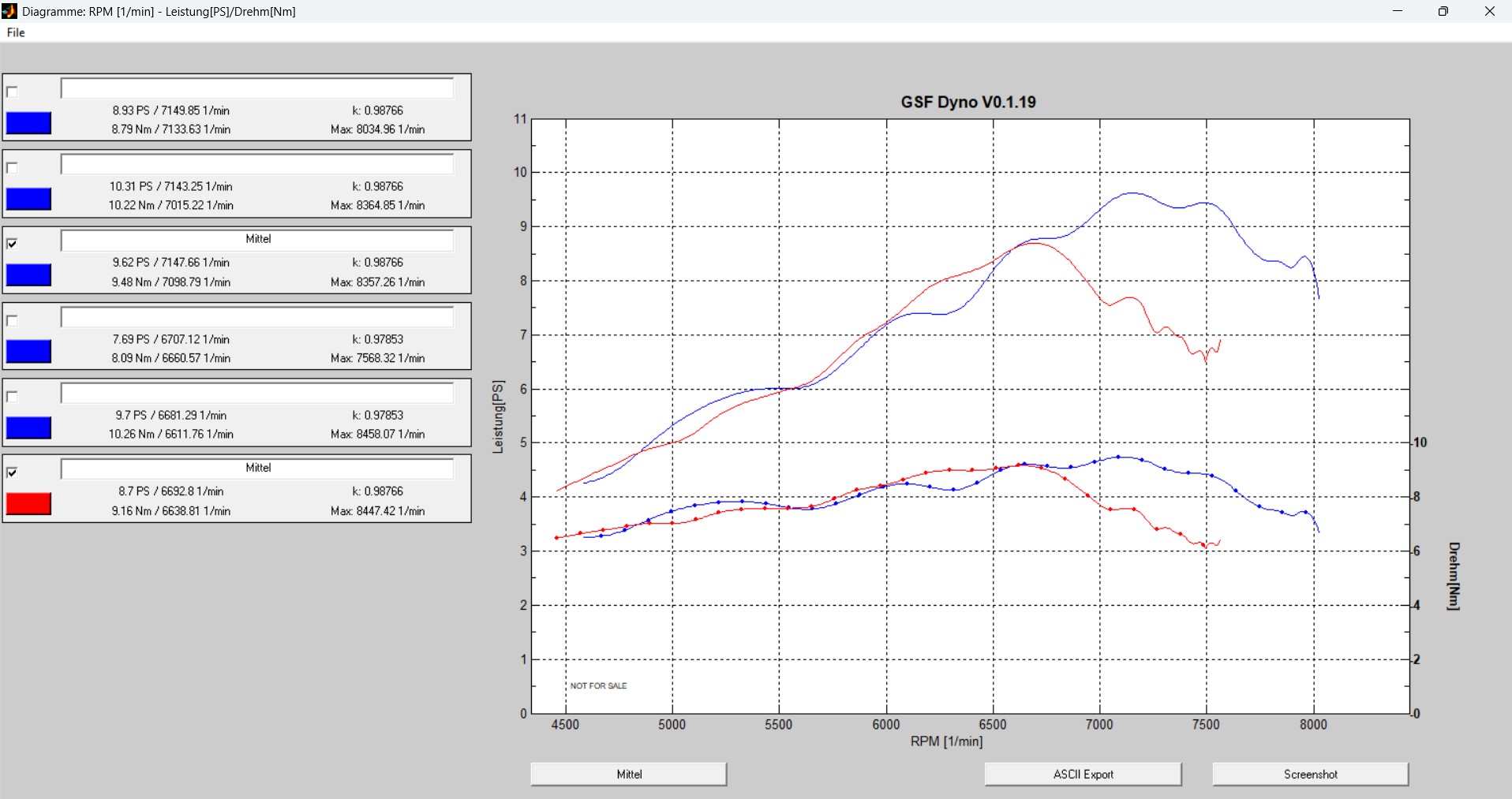Uncheck the red Mittel 8.7 PS run

click(x=12, y=472)
